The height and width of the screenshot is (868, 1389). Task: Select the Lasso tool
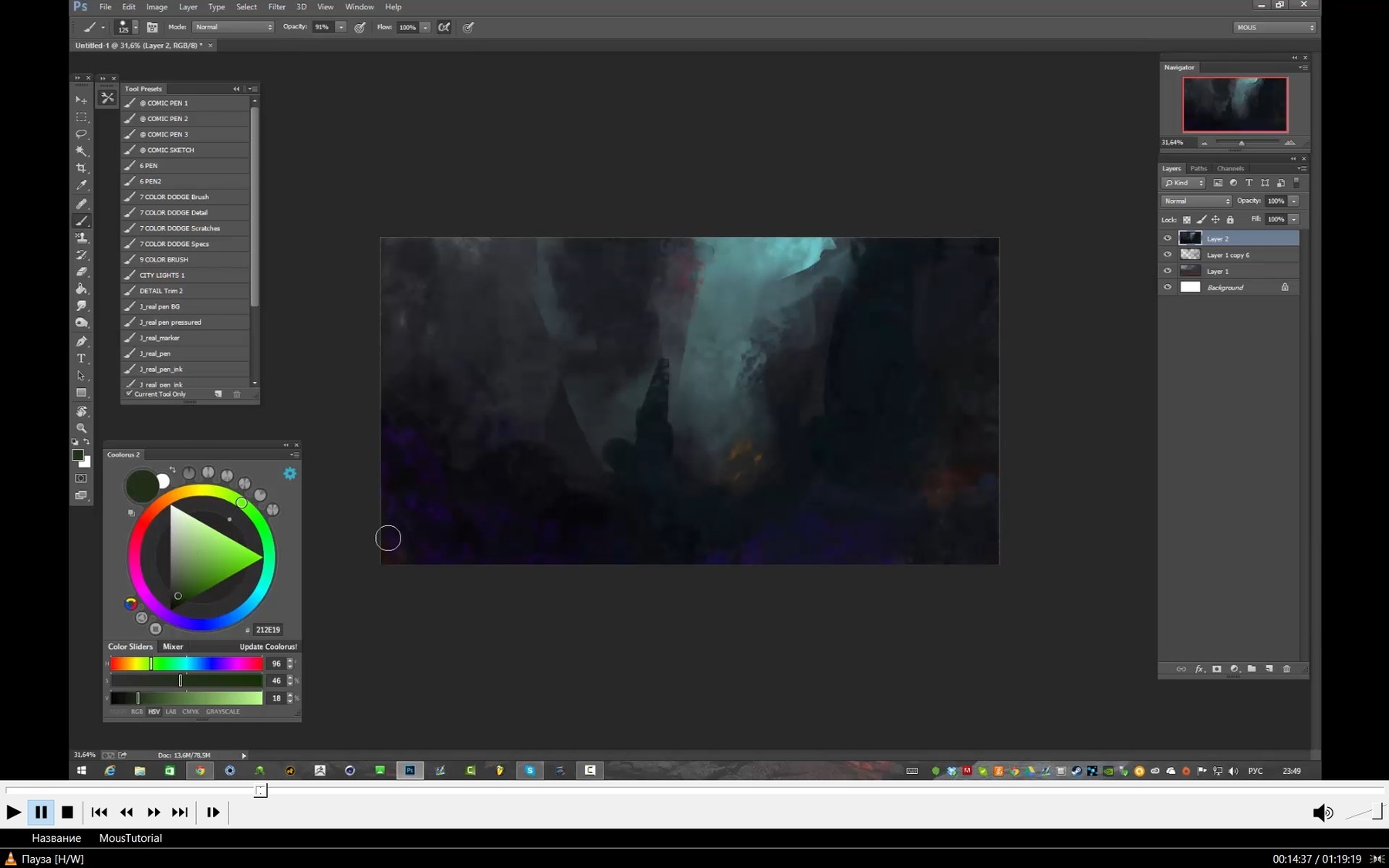tap(81, 134)
